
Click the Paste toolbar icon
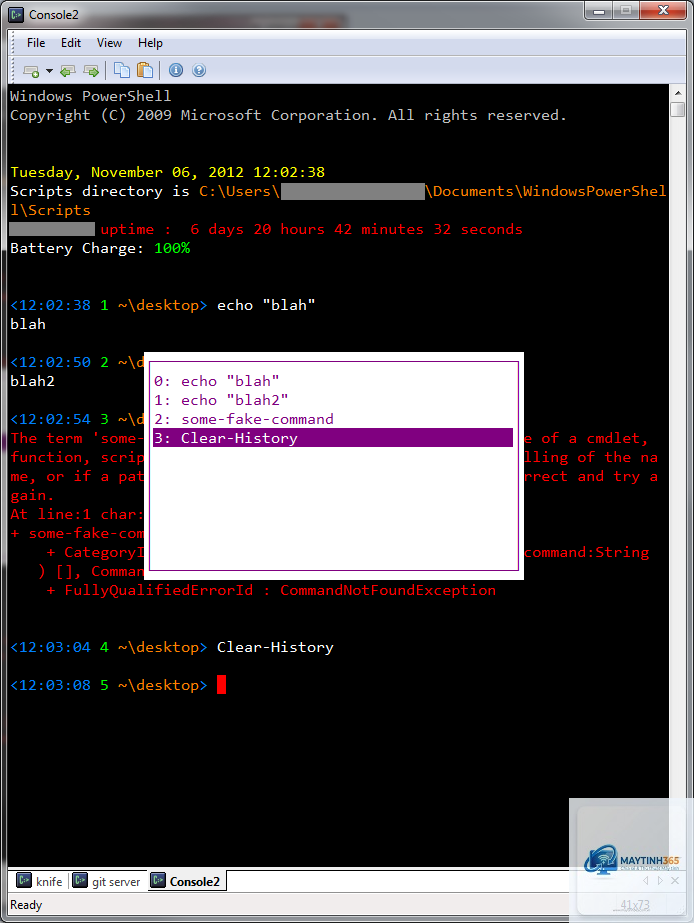145,71
